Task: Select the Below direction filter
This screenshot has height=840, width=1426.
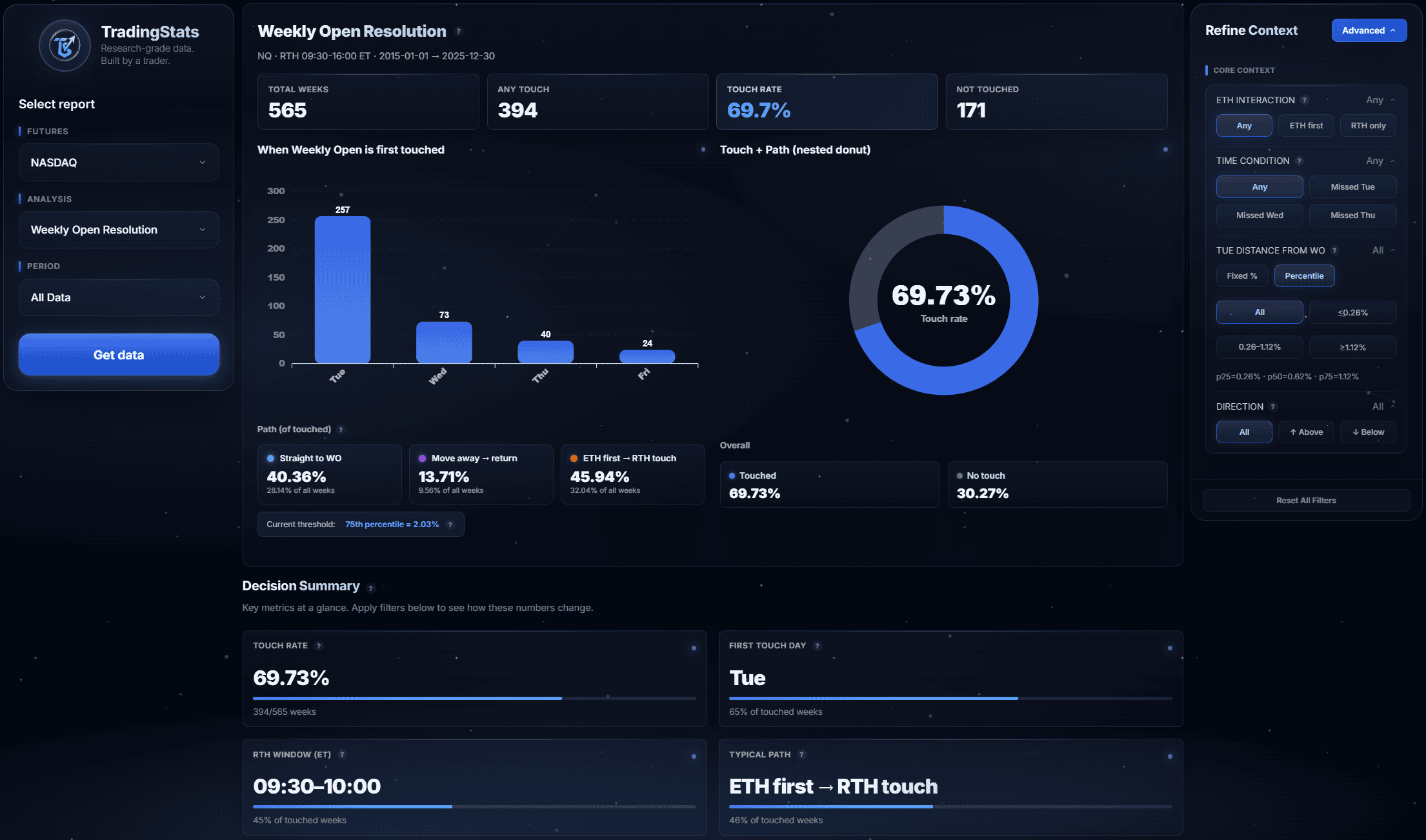Action: pos(1368,432)
